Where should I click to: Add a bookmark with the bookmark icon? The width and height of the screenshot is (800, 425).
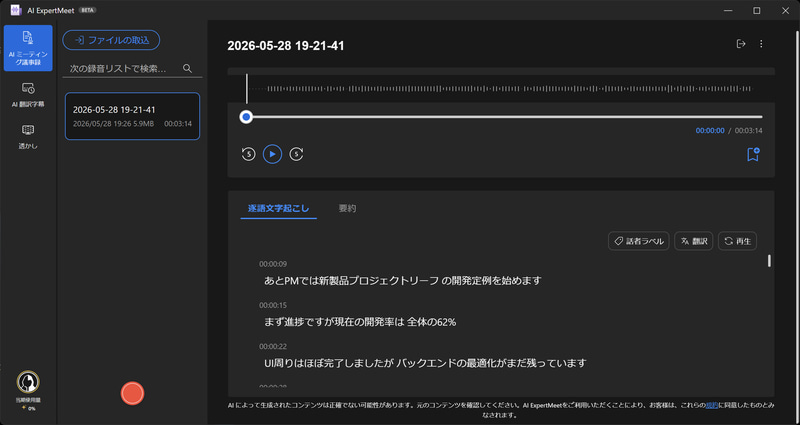(x=753, y=154)
